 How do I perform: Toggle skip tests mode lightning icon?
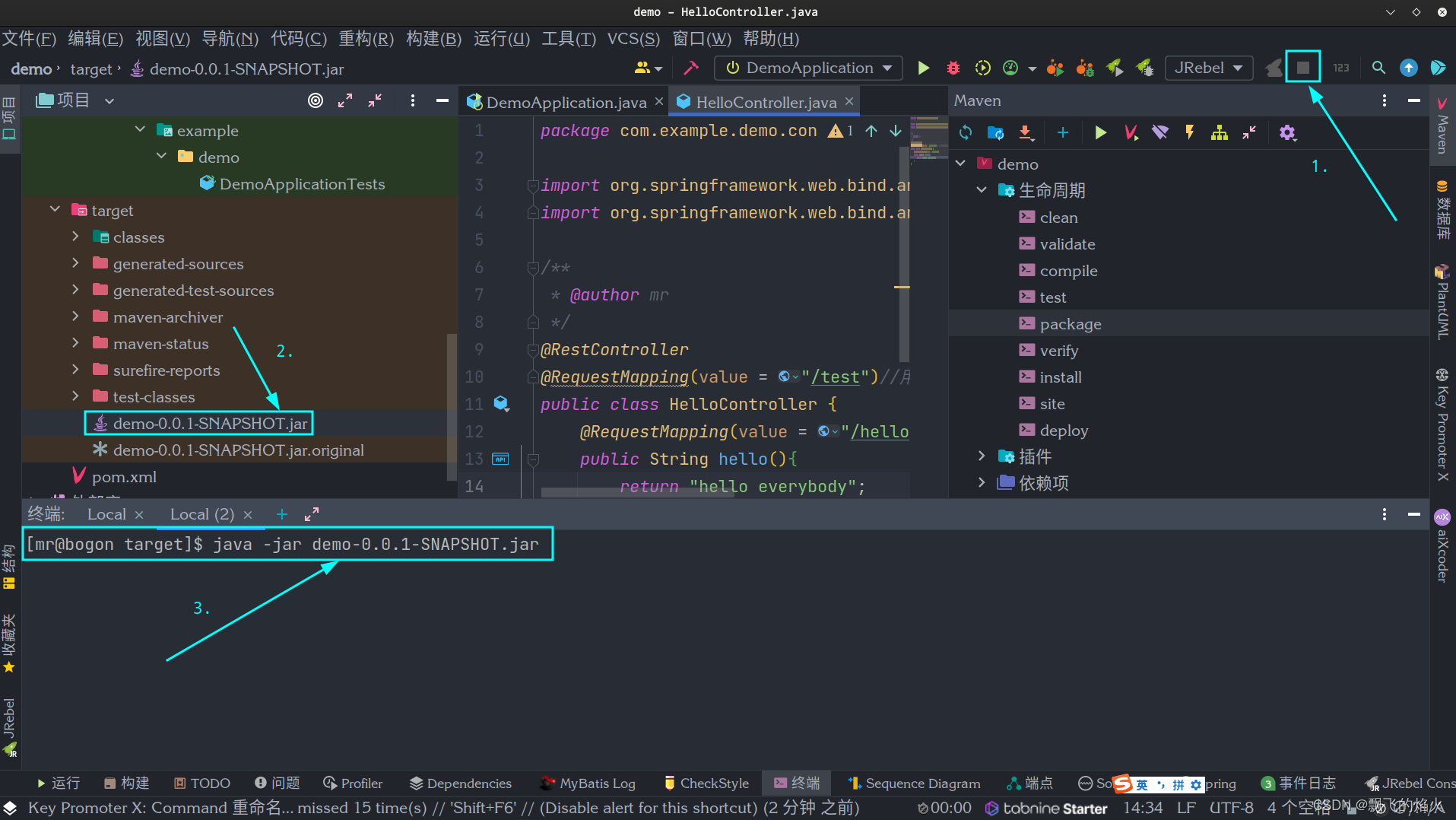click(x=1190, y=133)
